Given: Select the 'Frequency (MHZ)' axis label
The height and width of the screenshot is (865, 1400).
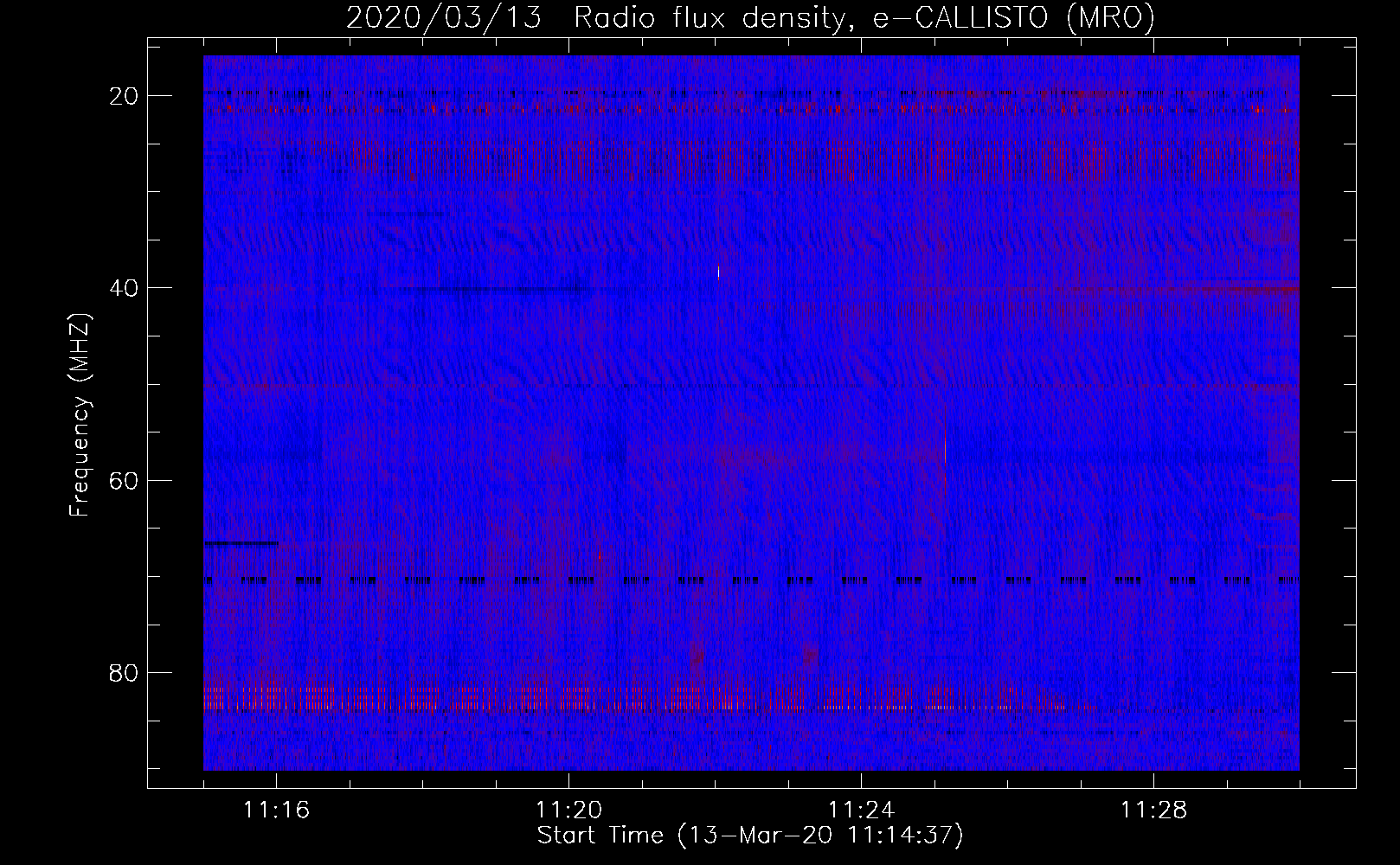Looking at the screenshot, I should (x=80, y=415).
